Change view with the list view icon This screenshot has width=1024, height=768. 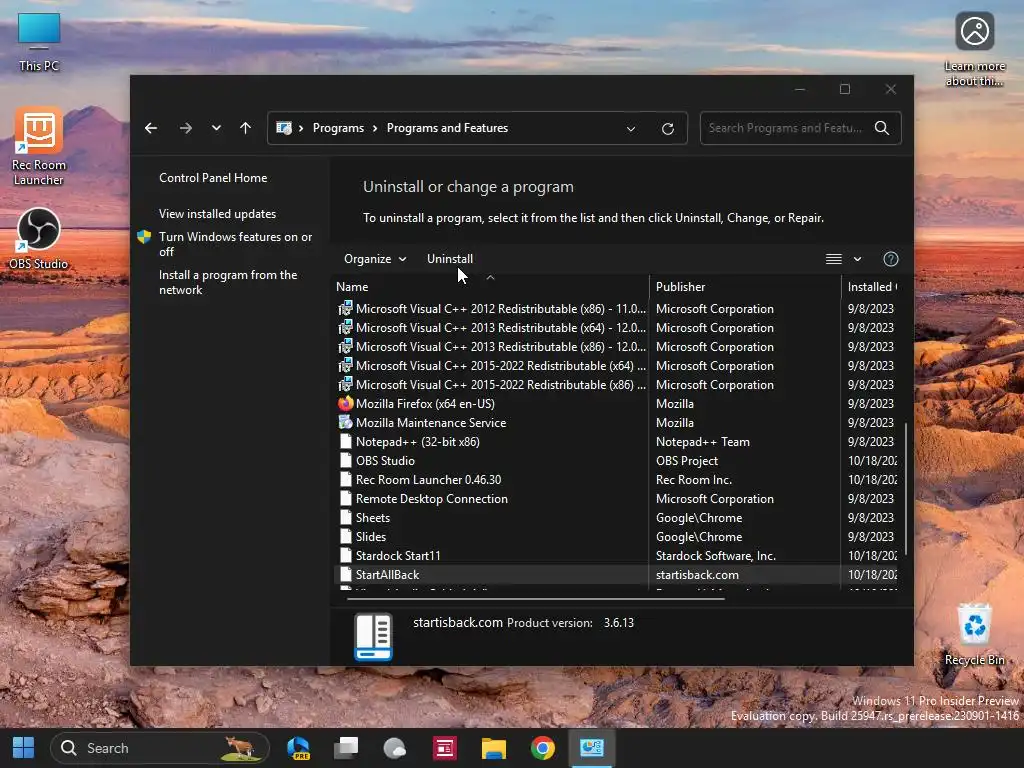[833, 259]
